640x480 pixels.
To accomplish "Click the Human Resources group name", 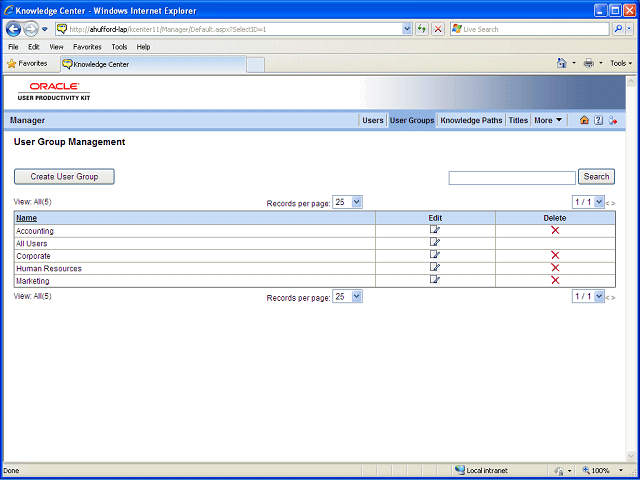I will coord(49,269).
